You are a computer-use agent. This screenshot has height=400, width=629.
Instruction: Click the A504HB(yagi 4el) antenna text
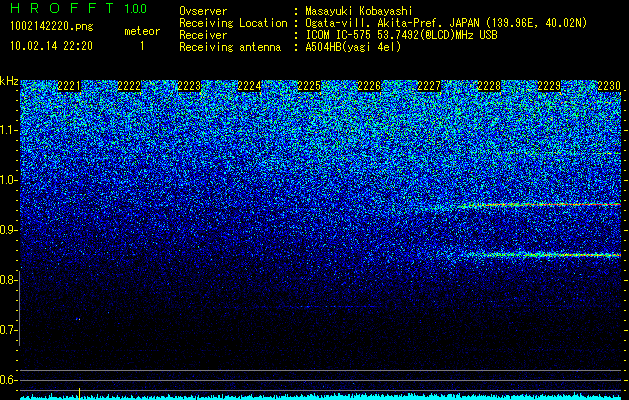(353, 47)
